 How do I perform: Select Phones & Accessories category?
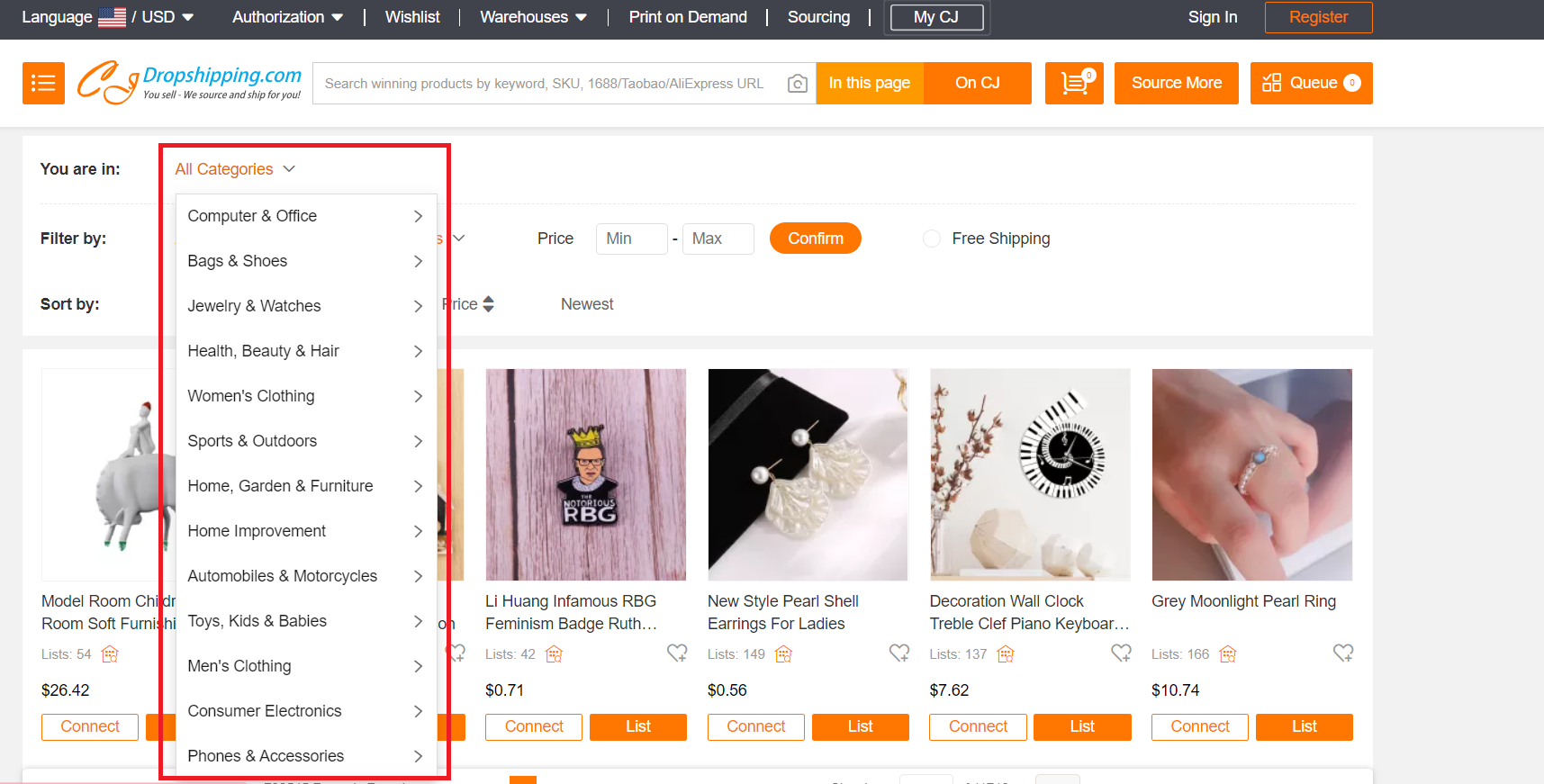306,756
